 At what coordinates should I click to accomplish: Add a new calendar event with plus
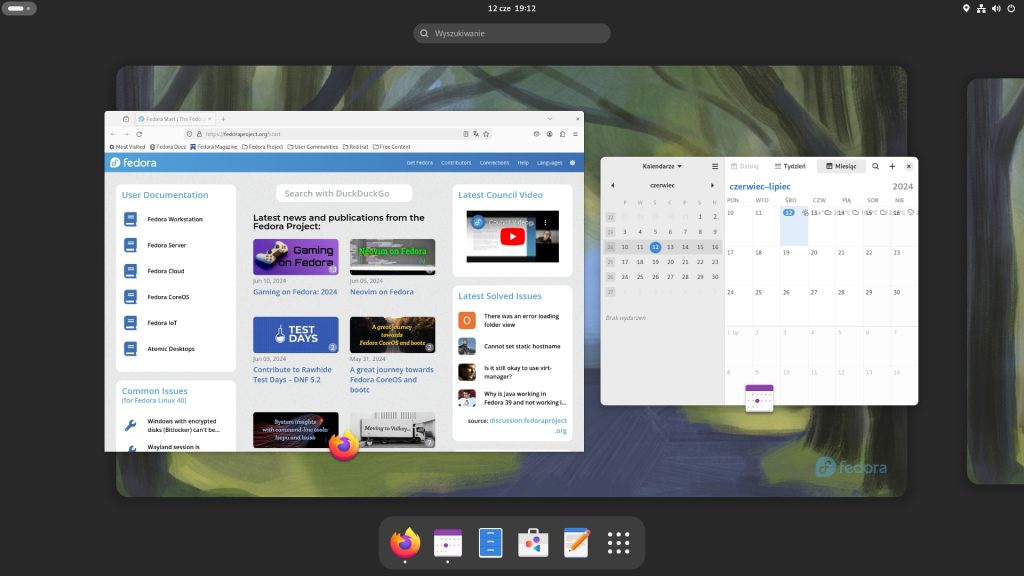coord(892,166)
